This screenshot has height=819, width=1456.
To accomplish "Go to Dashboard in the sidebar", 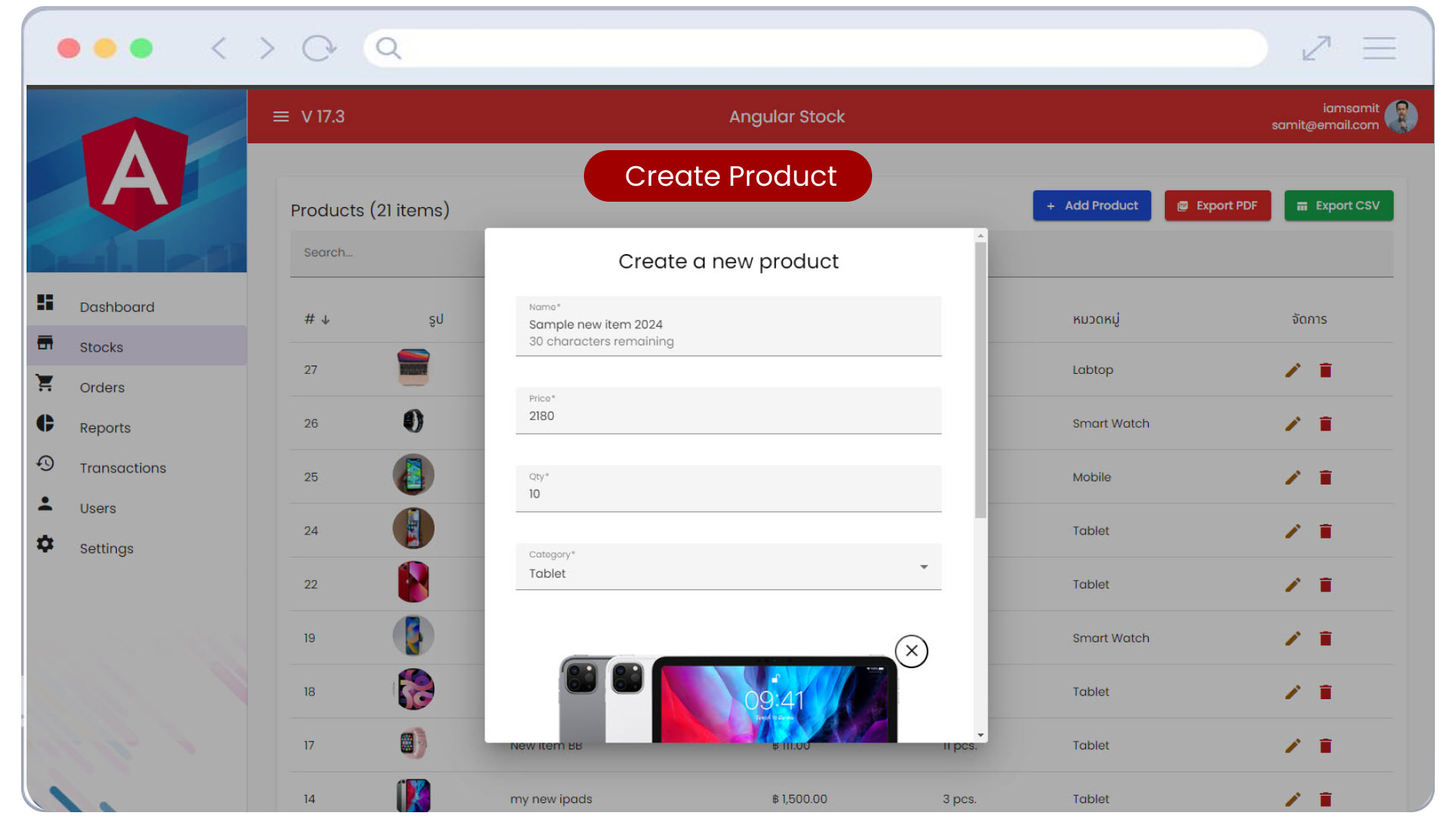I will coord(136,306).
